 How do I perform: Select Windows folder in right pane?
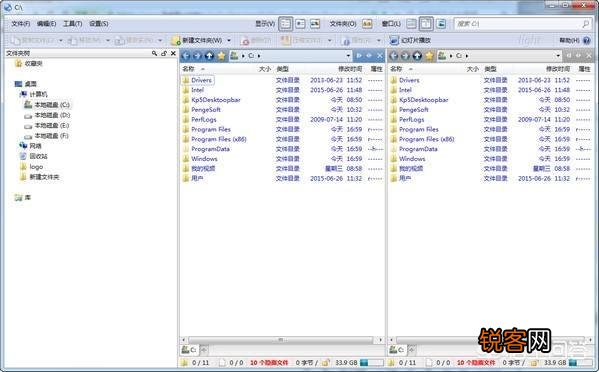(412, 159)
